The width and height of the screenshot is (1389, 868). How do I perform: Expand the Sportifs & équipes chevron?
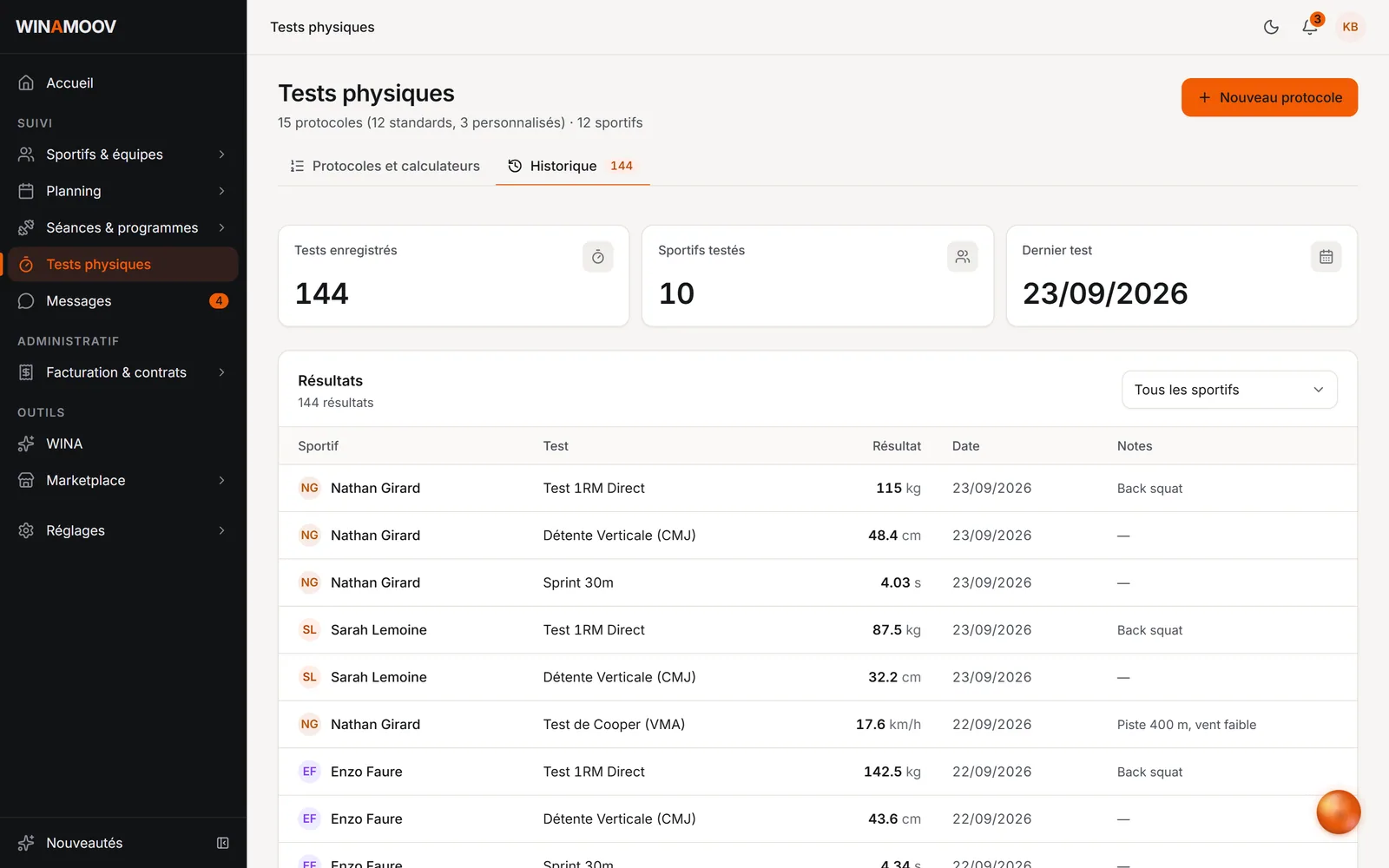click(222, 155)
